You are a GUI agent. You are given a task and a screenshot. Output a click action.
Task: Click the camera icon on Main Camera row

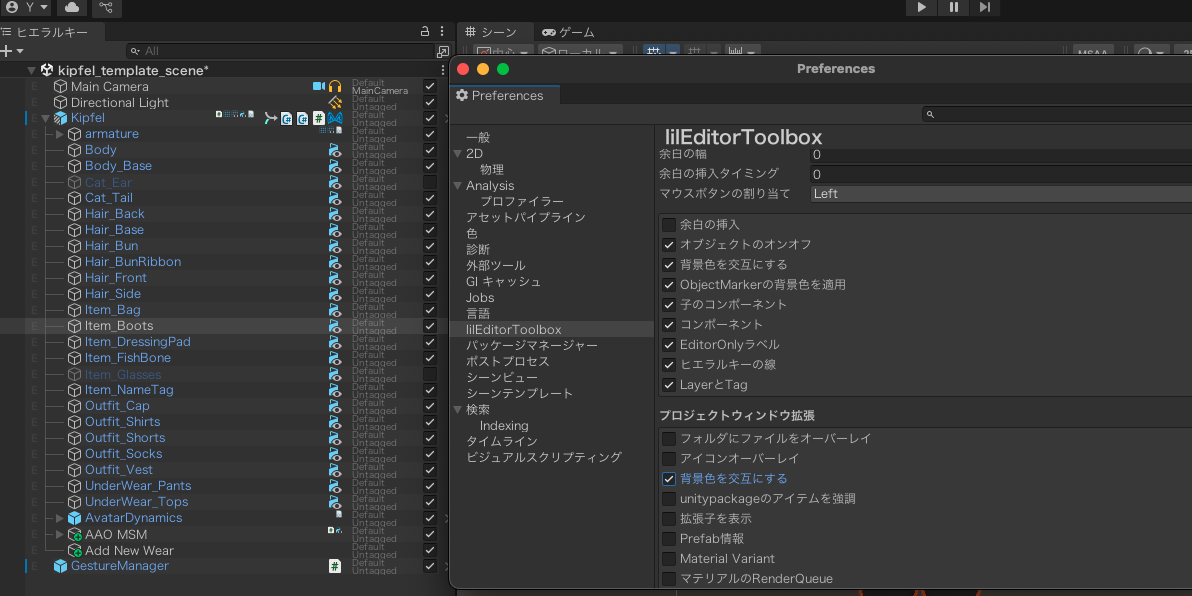pos(318,86)
